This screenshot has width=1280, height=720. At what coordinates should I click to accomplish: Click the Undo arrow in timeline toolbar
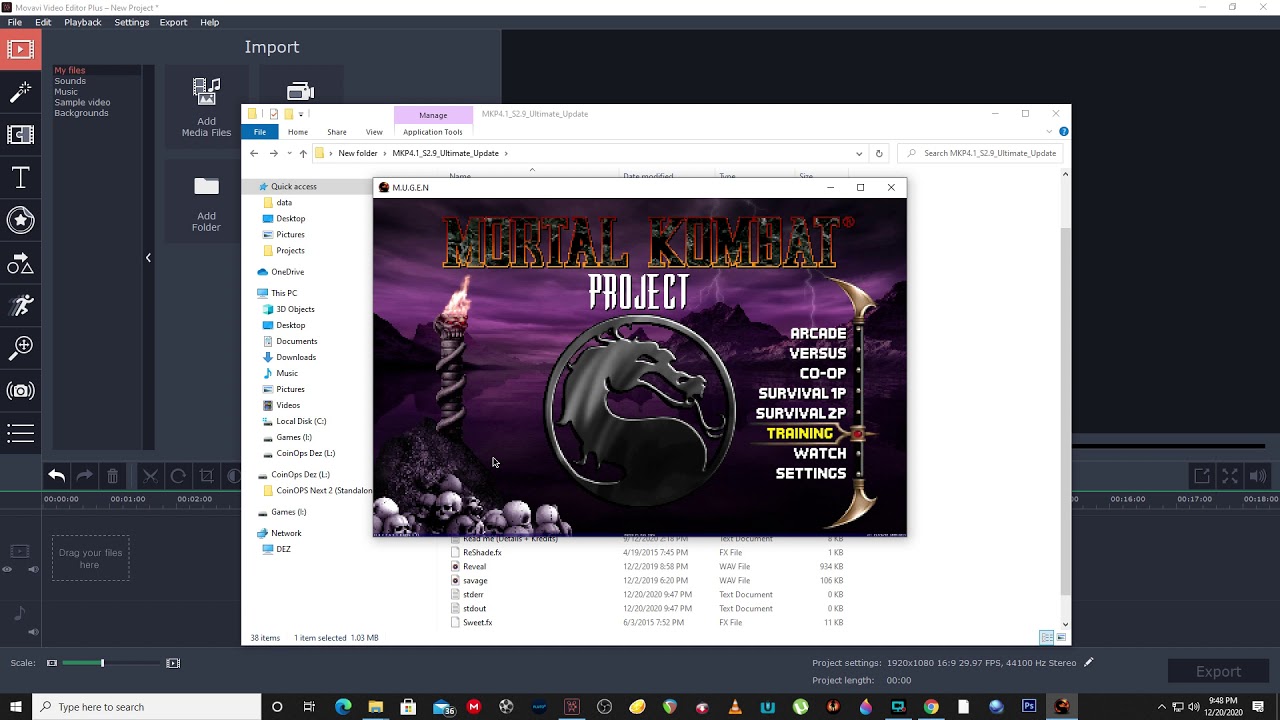coord(57,476)
